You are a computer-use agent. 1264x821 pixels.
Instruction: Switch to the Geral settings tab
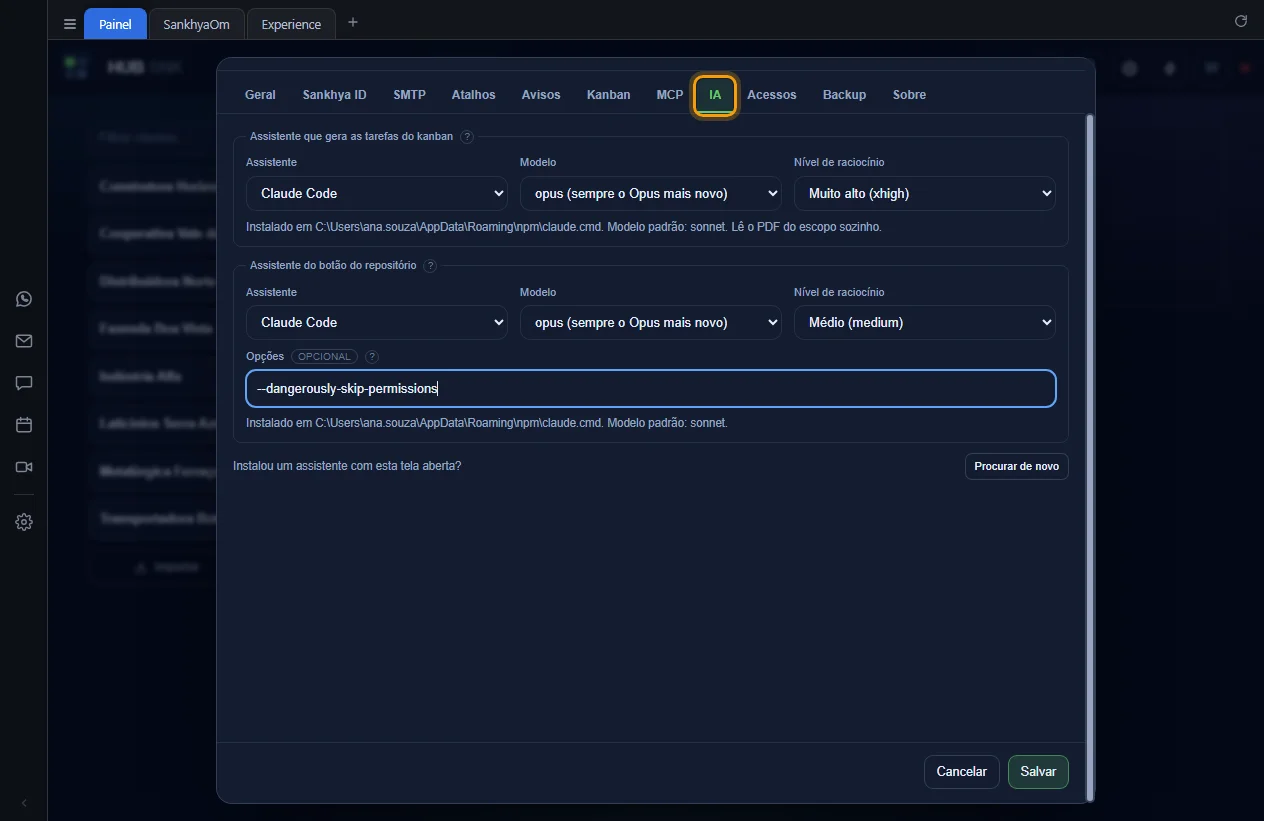(x=260, y=95)
